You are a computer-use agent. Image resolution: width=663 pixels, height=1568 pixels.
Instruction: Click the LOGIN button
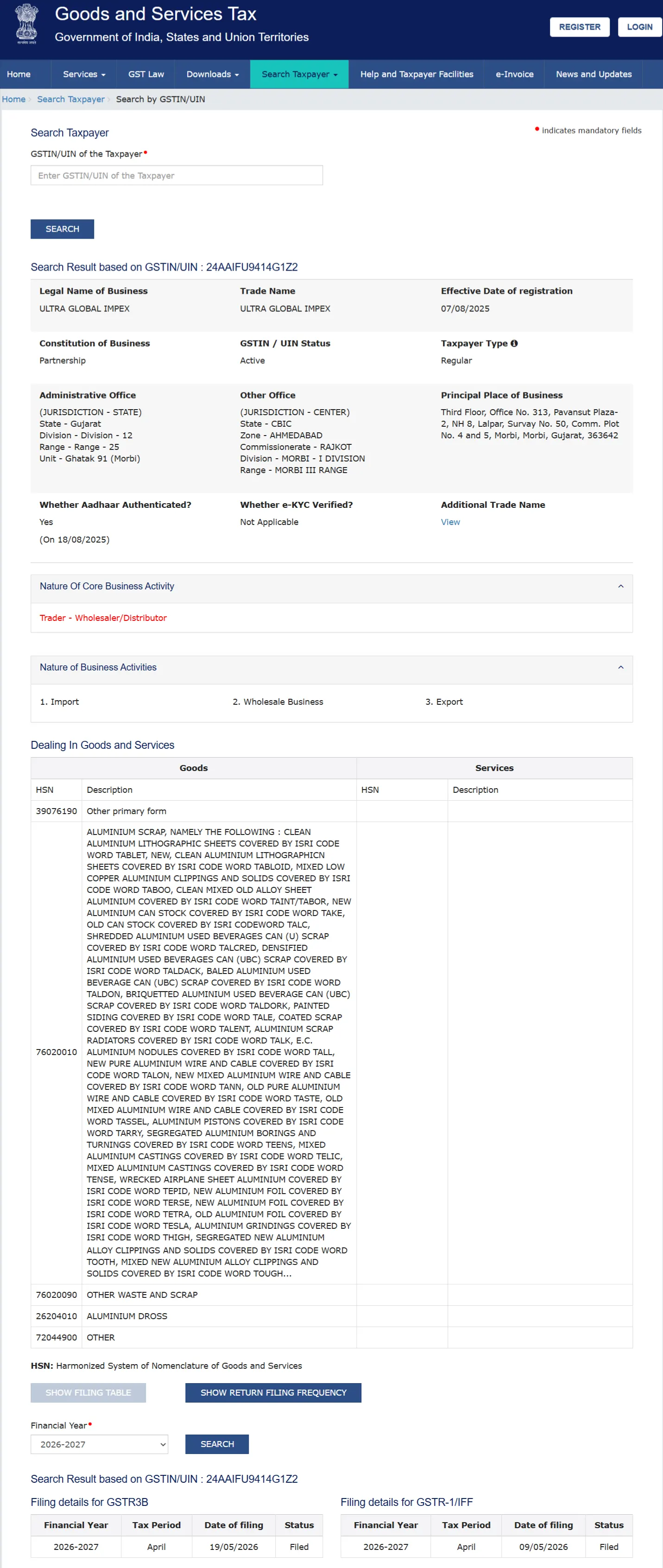coord(640,27)
